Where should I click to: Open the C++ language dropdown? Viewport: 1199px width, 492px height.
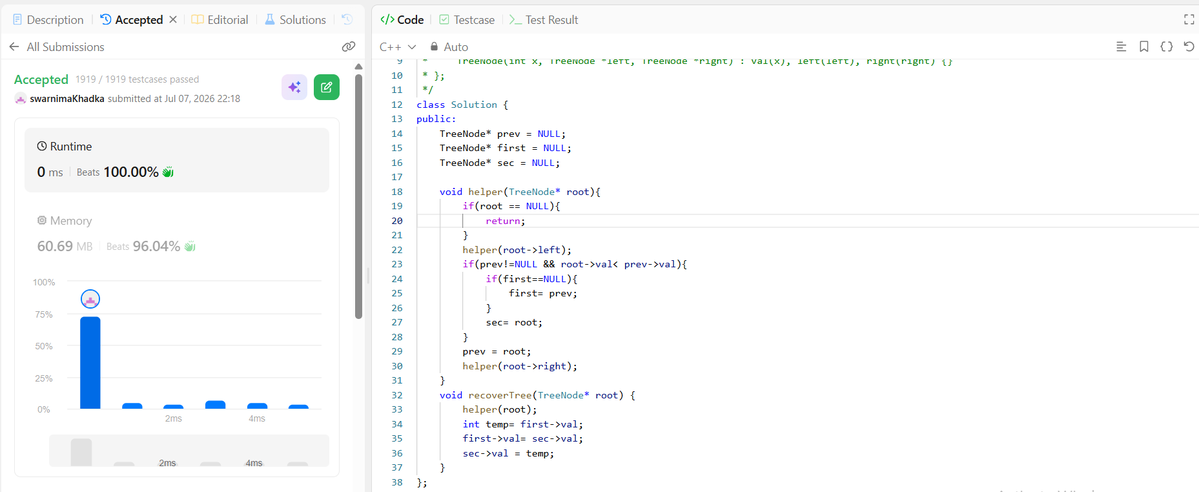[398, 47]
